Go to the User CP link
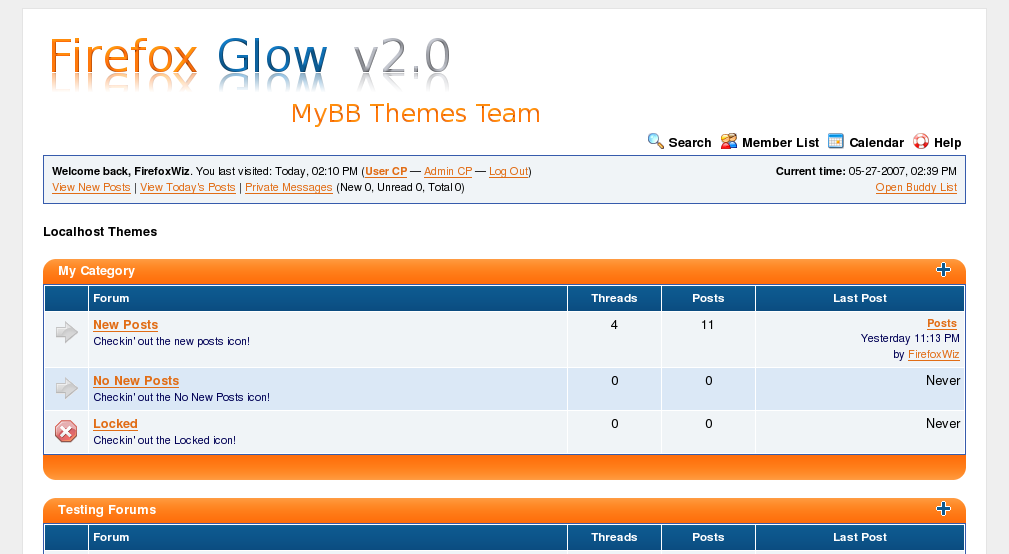Viewport: 1009px width, 554px height. pos(386,172)
